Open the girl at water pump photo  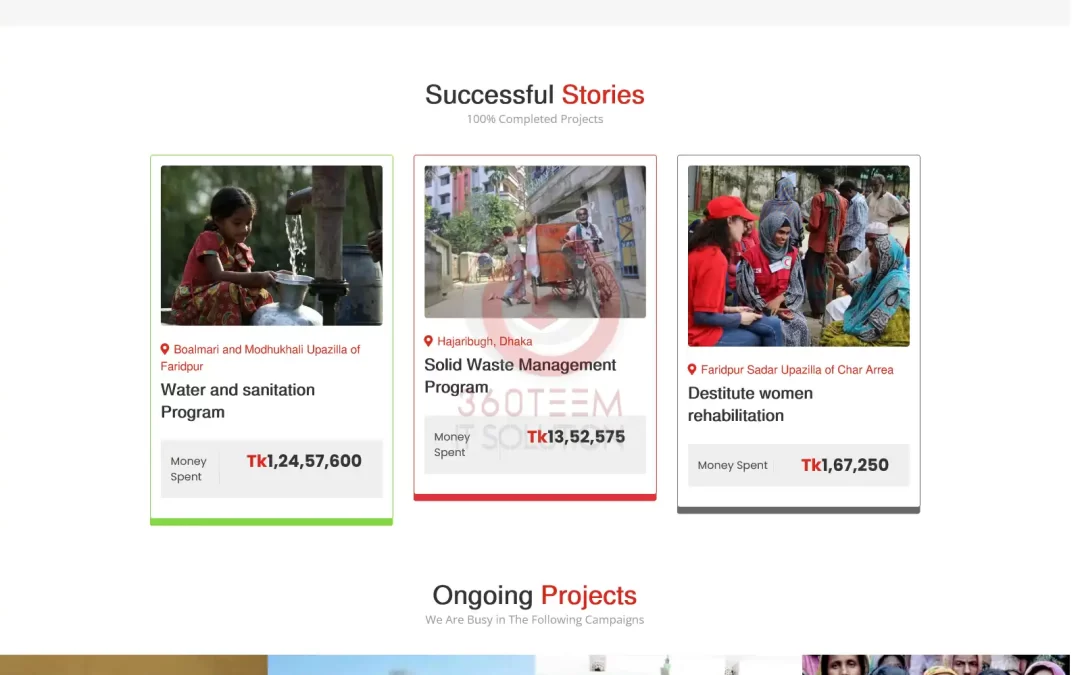tap(271, 245)
